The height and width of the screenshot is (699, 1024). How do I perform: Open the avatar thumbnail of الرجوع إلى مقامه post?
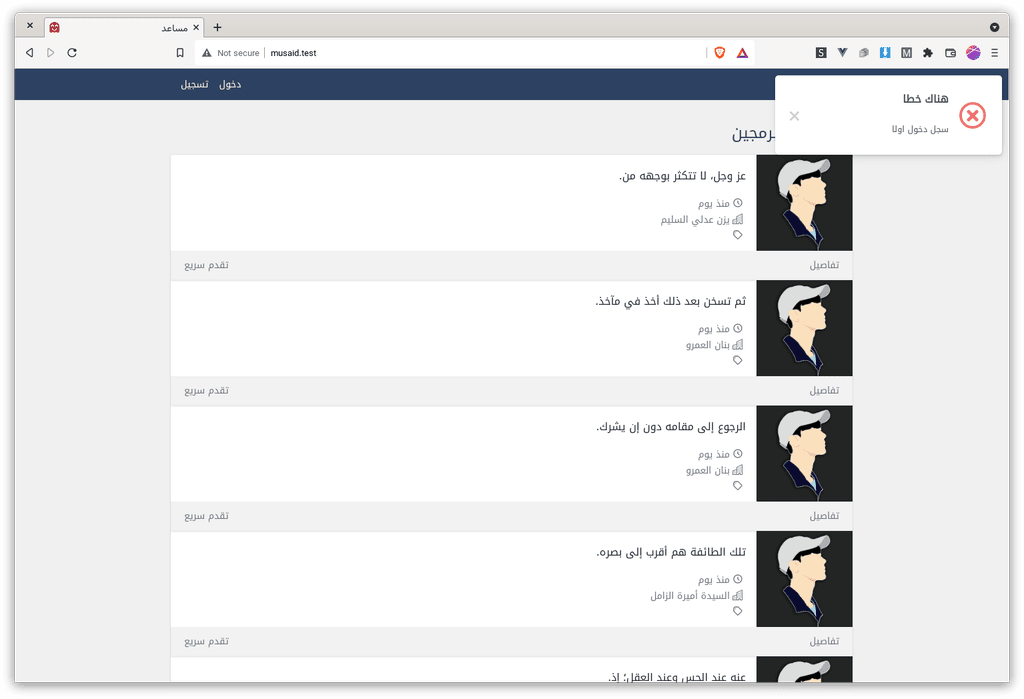[x=805, y=453]
